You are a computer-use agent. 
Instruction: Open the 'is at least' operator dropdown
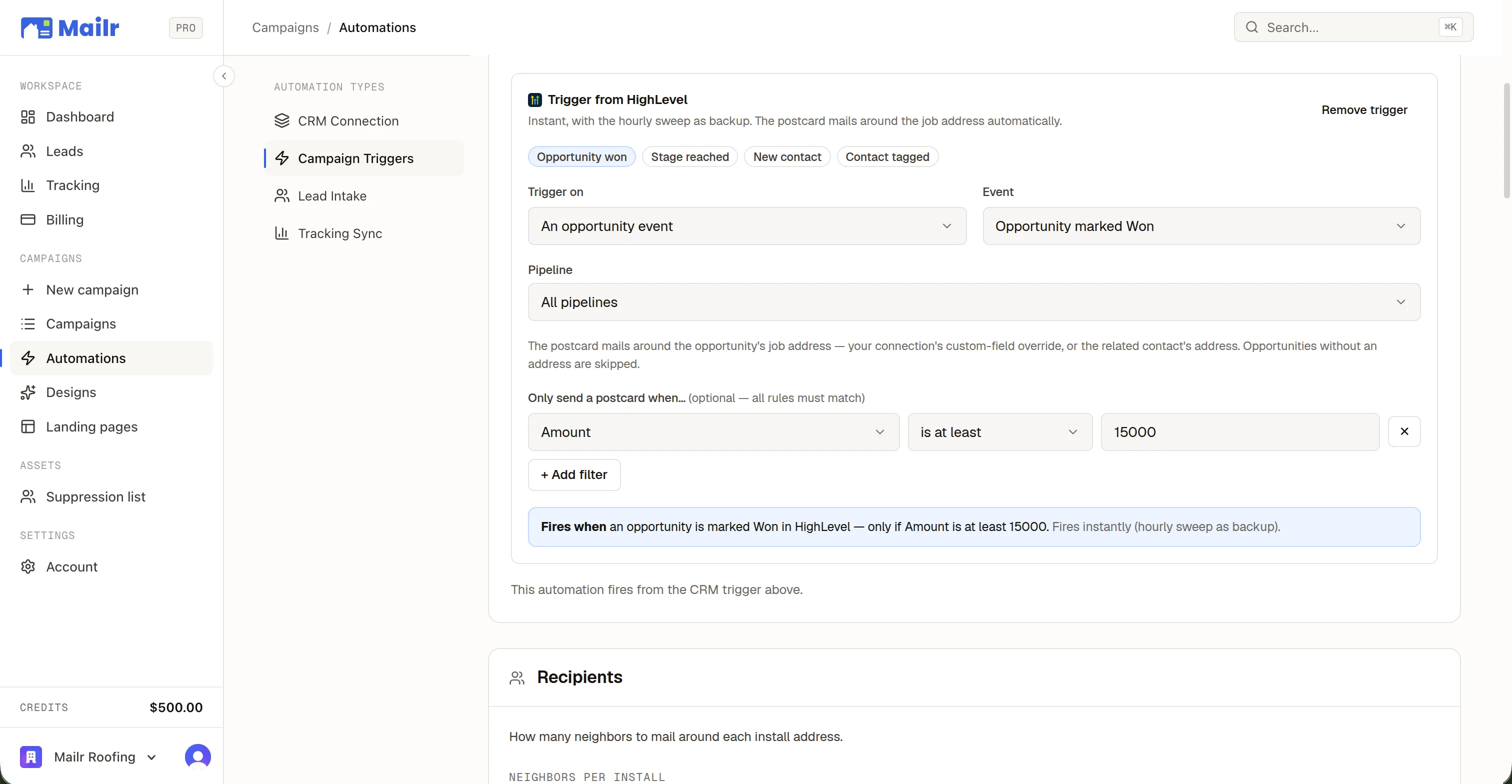coord(1000,432)
